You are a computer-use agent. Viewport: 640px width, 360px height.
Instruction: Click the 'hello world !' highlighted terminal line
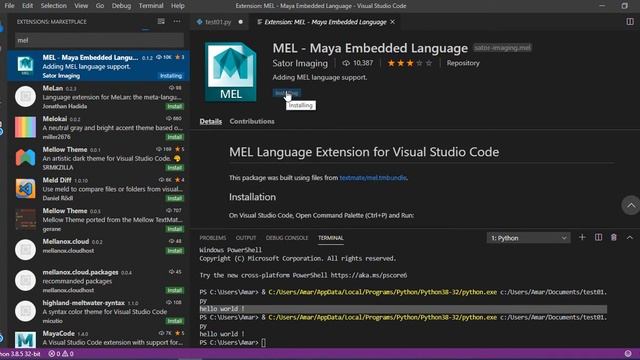tap(403, 309)
